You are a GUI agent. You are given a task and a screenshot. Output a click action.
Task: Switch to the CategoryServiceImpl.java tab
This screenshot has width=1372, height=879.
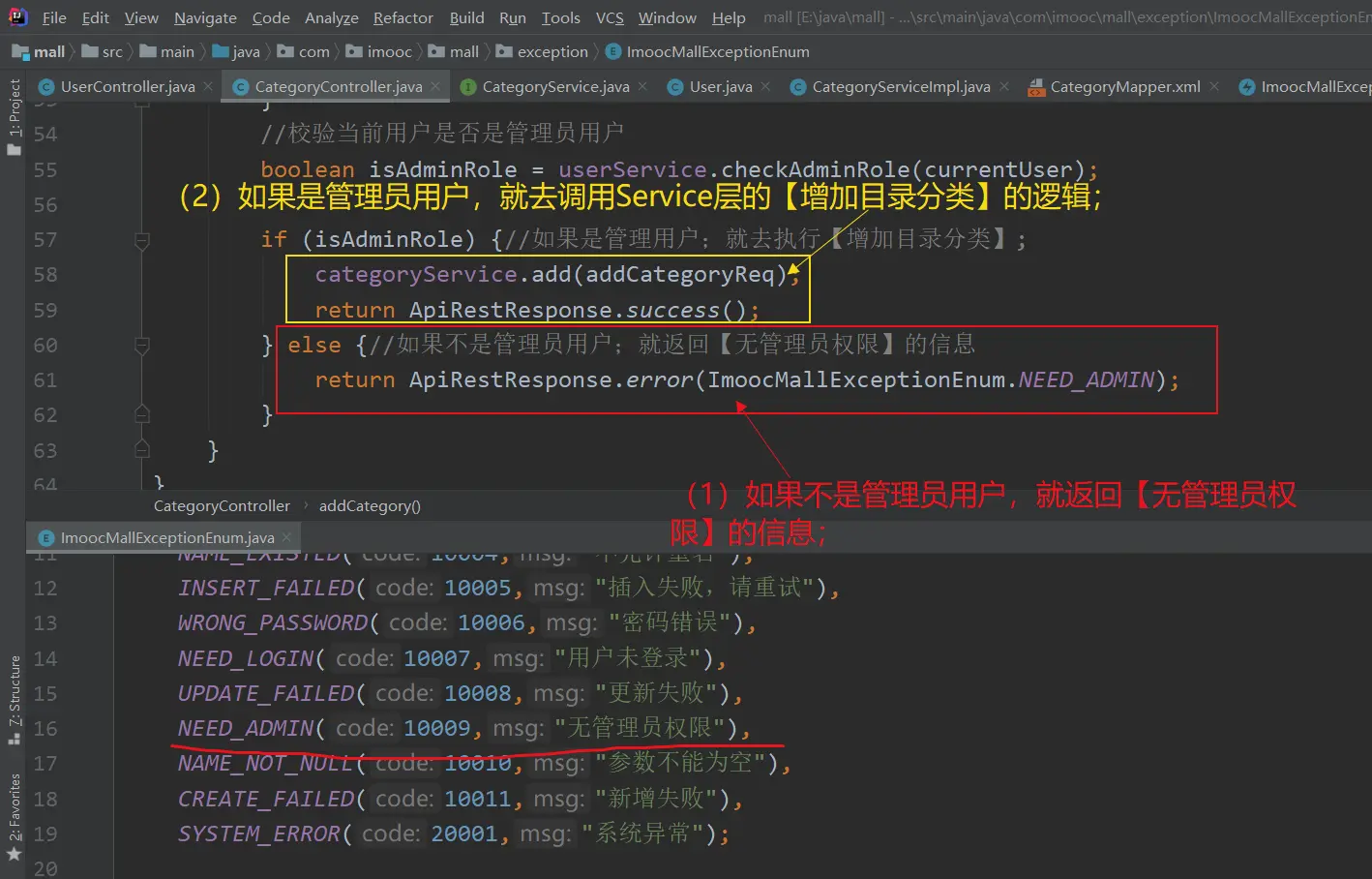click(x=900, y=87)
